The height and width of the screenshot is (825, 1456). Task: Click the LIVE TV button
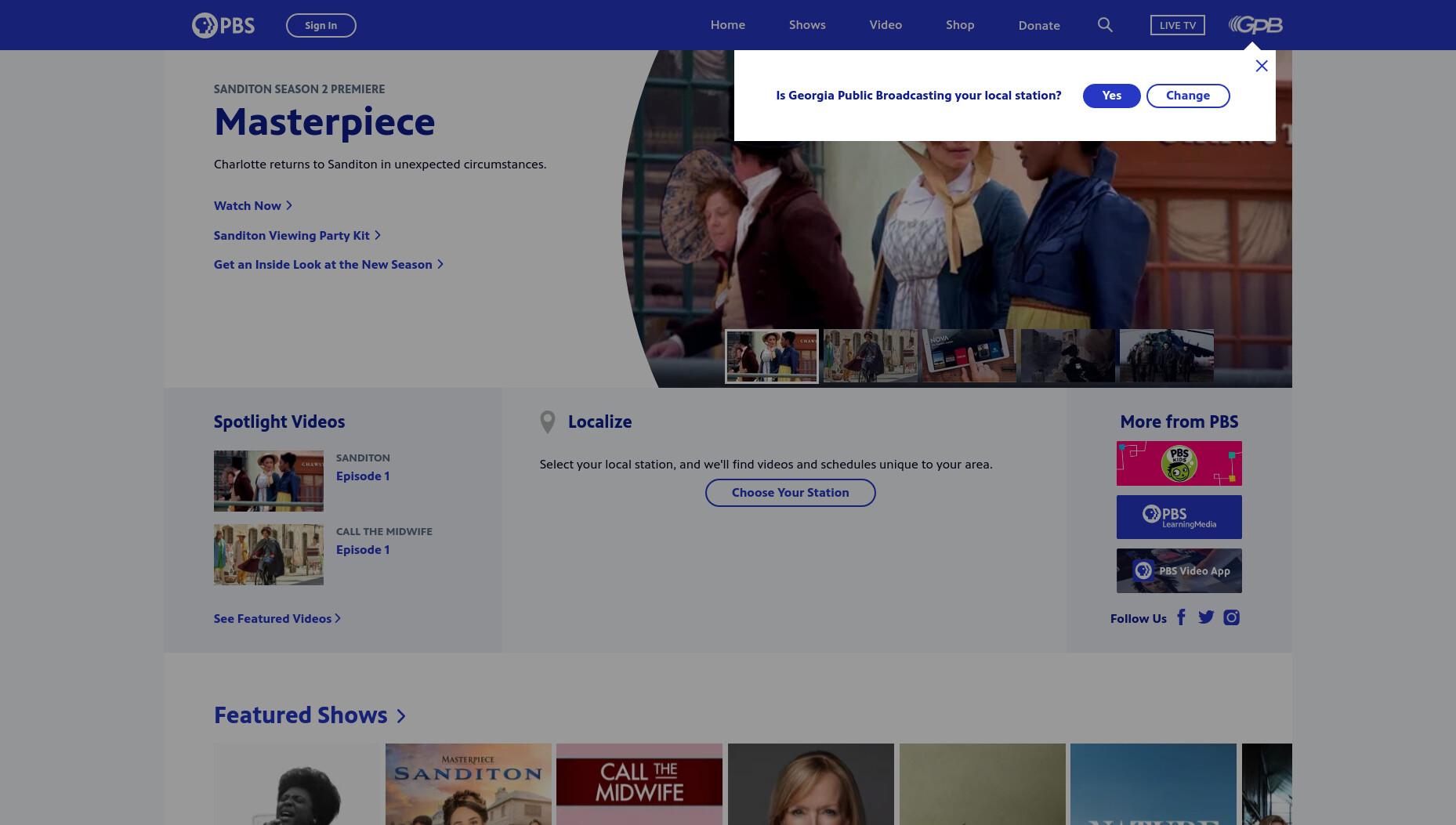point(1178,25)
